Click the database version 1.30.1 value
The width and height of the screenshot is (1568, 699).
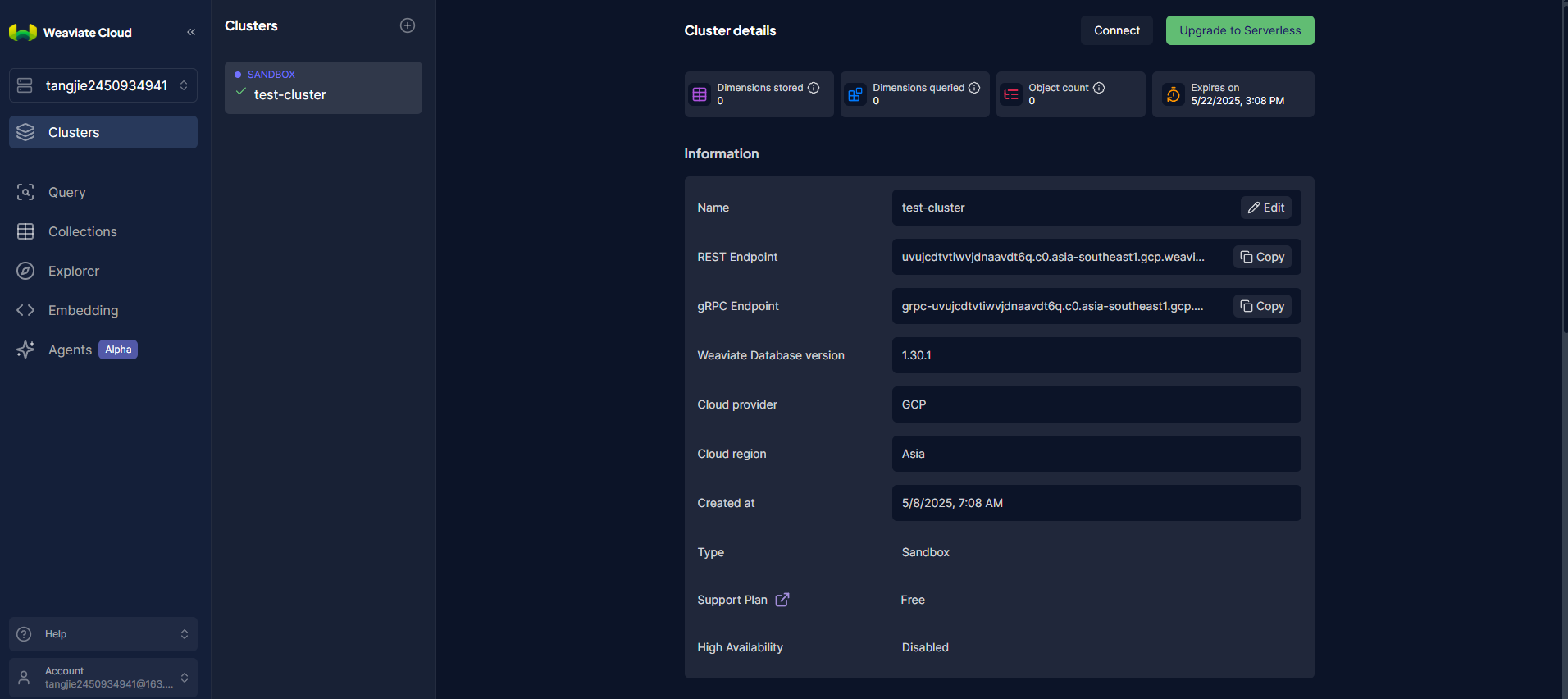coord(917,355)
